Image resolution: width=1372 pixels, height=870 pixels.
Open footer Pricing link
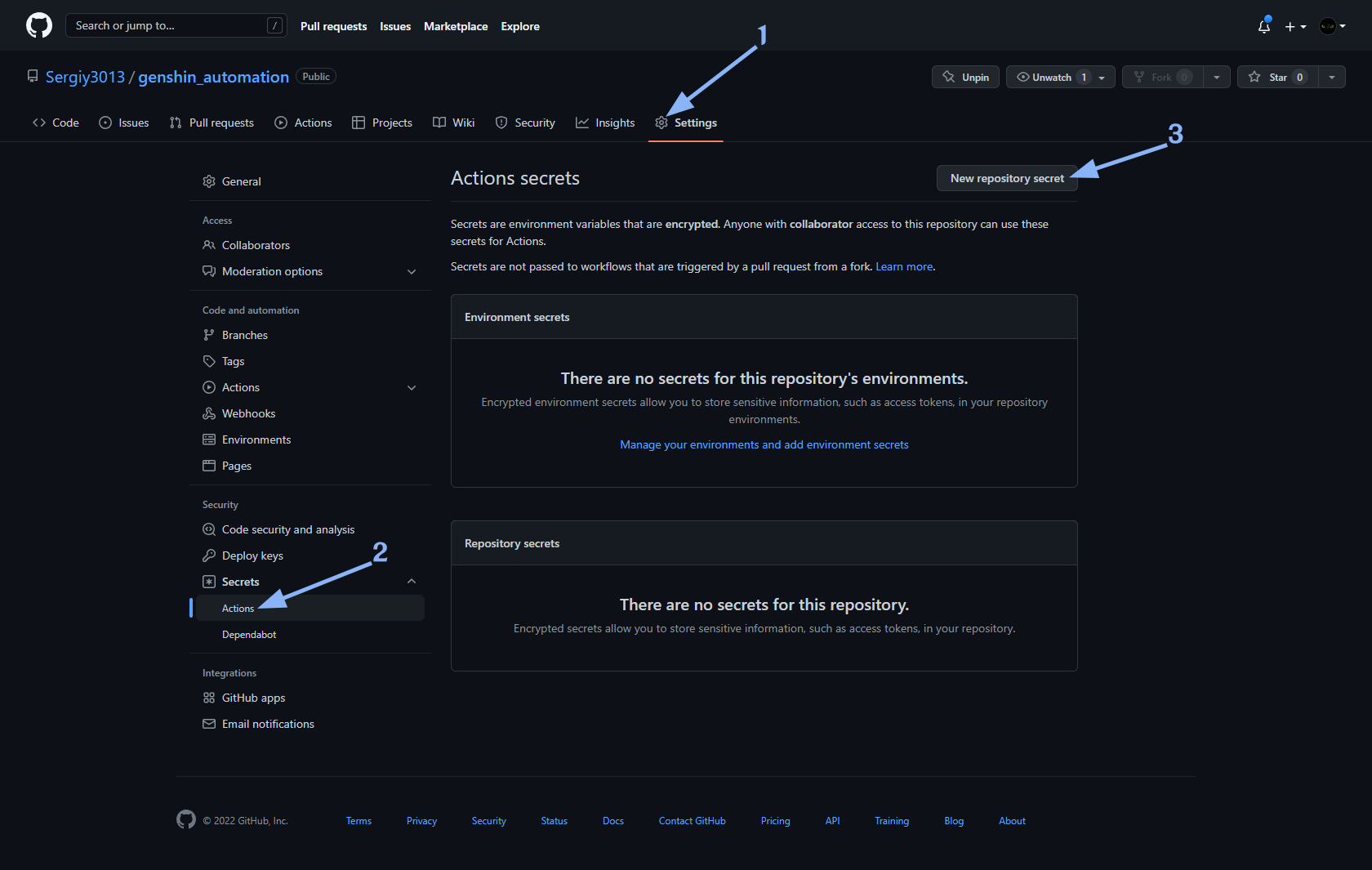775,821
